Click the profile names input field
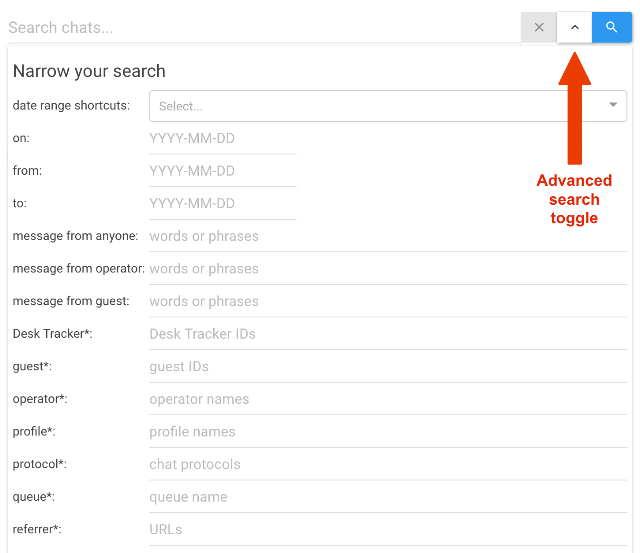Screen dimensions: 640x553 [387, 432]
